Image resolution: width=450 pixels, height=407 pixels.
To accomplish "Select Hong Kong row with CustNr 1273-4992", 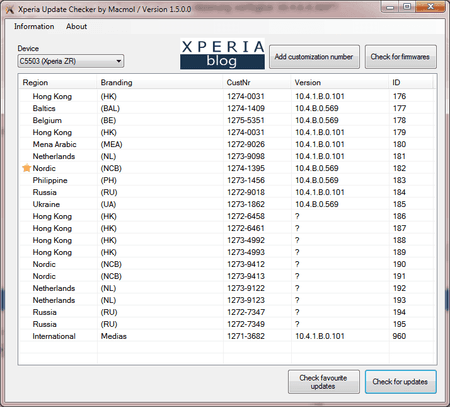I will [x=227, y=240].
